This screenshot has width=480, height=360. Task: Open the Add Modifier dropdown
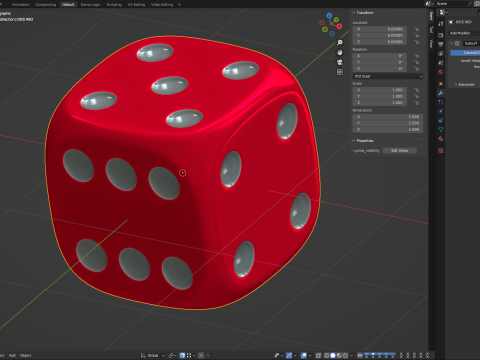coord(464,33)
